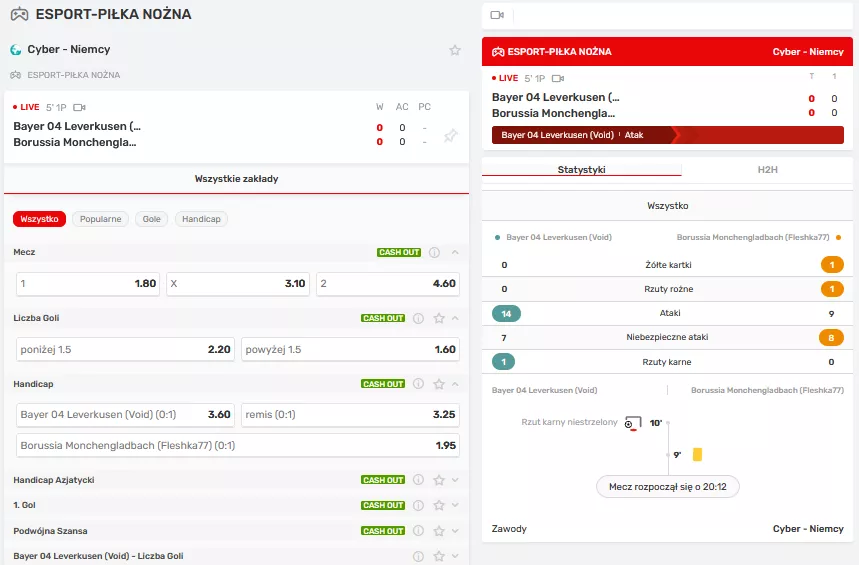Bet on draw X at 3.10

click(x=238, y=284)
